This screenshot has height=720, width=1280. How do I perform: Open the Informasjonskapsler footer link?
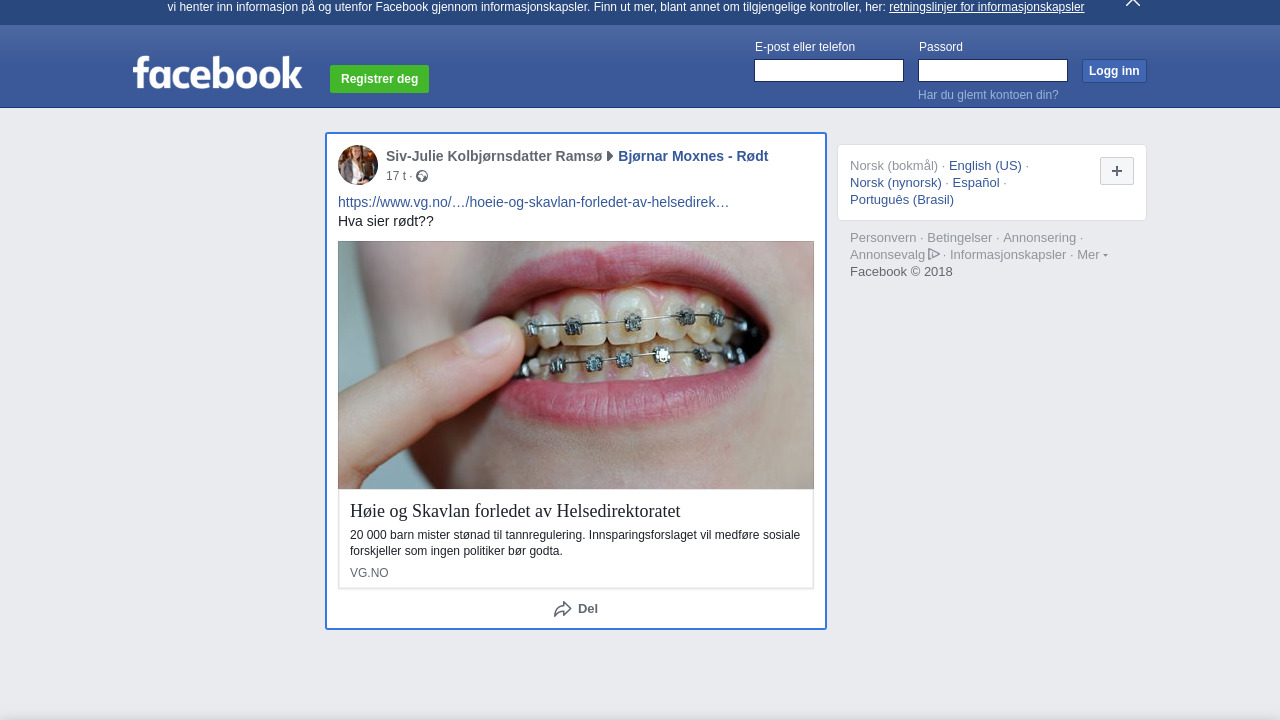point(1008,255)
